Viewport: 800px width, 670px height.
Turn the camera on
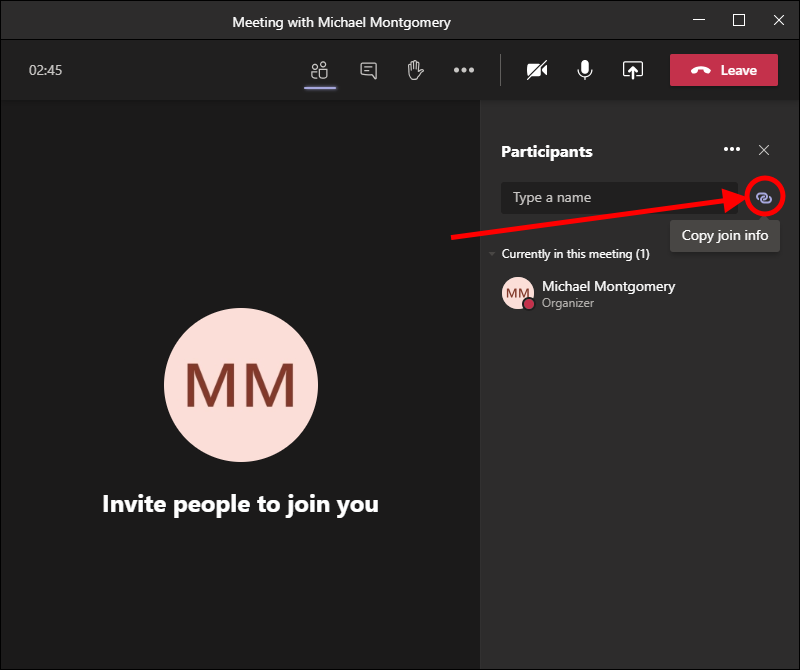537,70
